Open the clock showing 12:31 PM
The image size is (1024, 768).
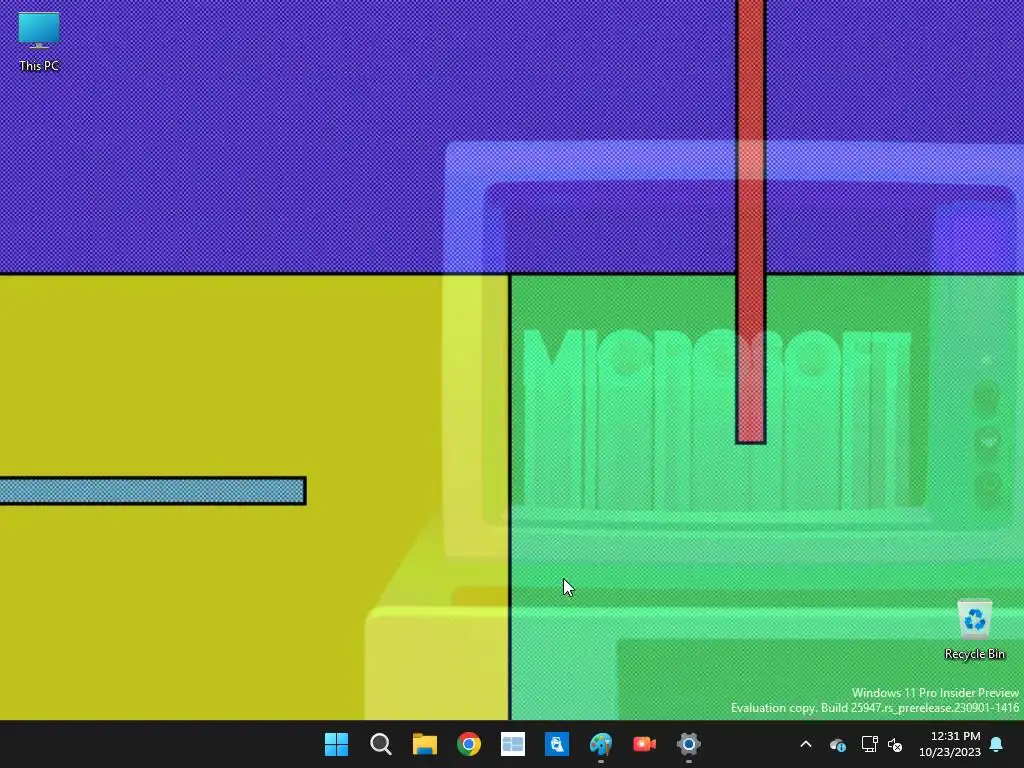click(950, 744)
